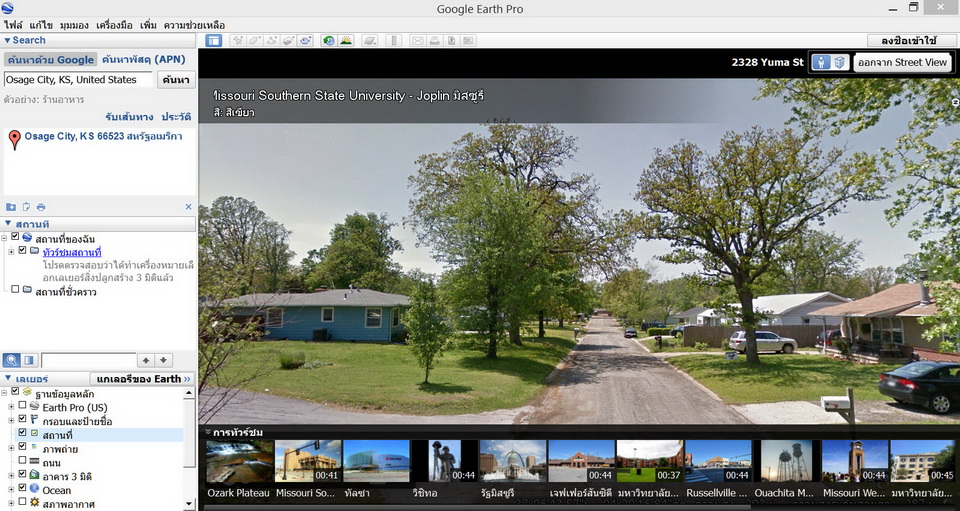The width and height of the screenshot is (960, 511).
Task: Select the Add Path toolbar icon
Action: click(272, 40)
